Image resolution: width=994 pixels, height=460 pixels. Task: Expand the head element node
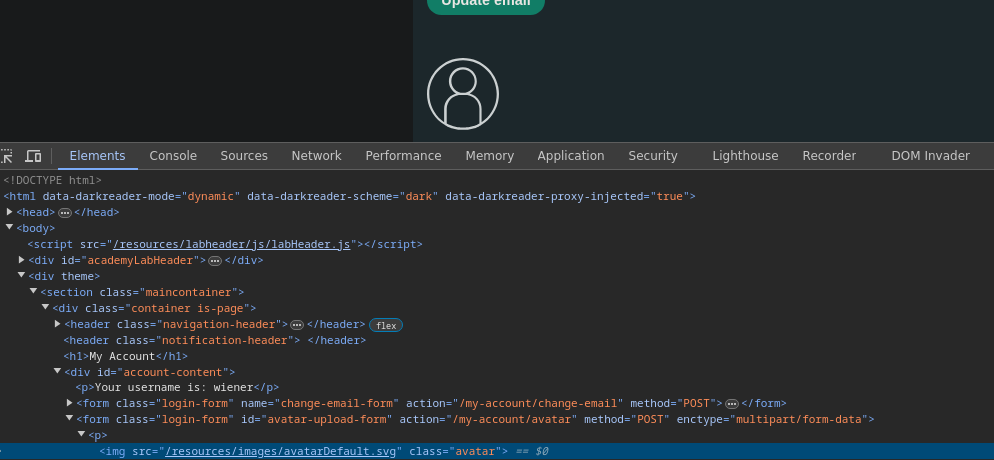point(10,212)
